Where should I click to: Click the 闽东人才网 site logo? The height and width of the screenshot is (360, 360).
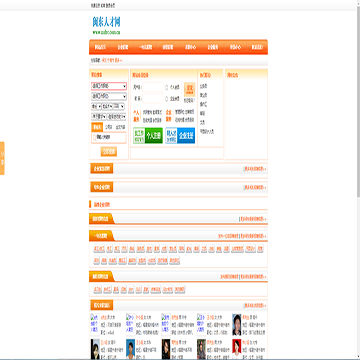(x=106, y=25)
